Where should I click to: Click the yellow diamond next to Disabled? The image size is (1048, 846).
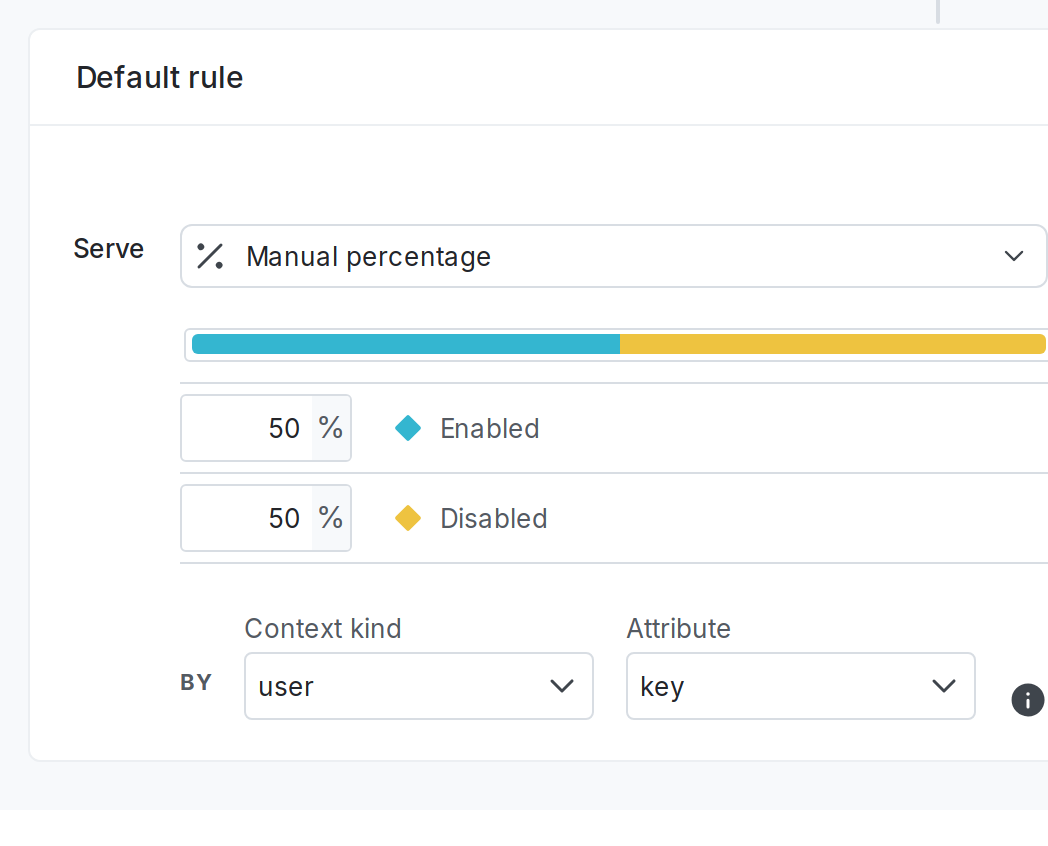[x=408, y=519]
